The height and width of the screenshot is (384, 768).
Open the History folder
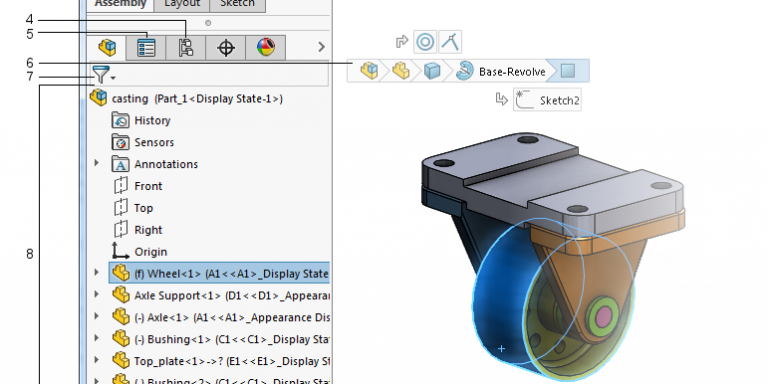pos(141,120)
